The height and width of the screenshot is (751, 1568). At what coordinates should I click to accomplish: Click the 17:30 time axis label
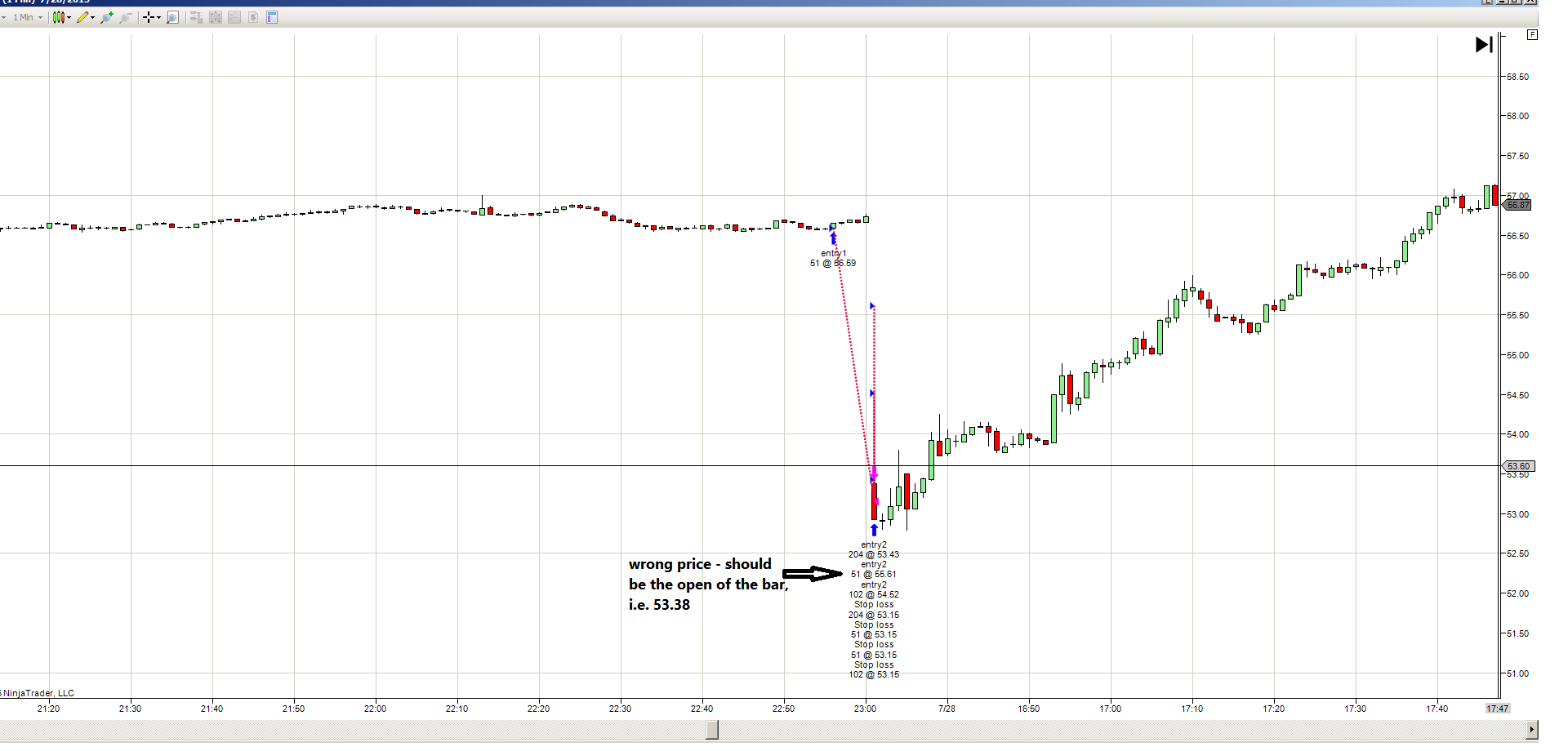click(x=1356, y=709)
